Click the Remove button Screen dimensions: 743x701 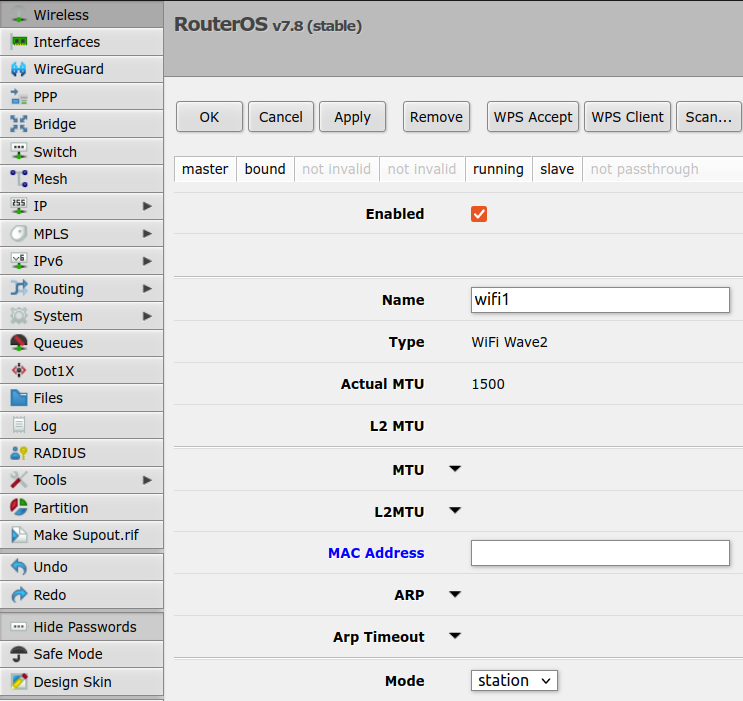(436, 117)
